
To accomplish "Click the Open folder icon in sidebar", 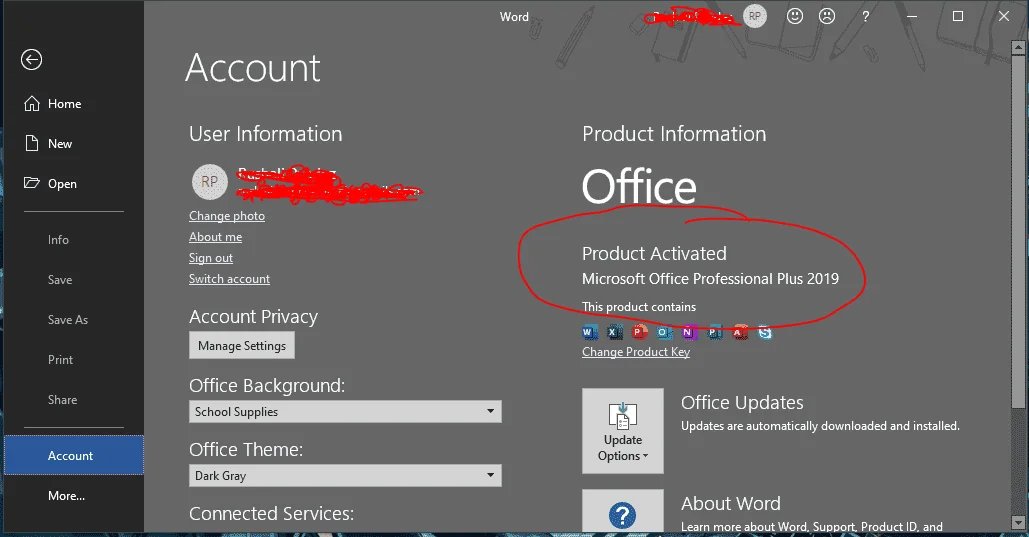I will point(32,183).
